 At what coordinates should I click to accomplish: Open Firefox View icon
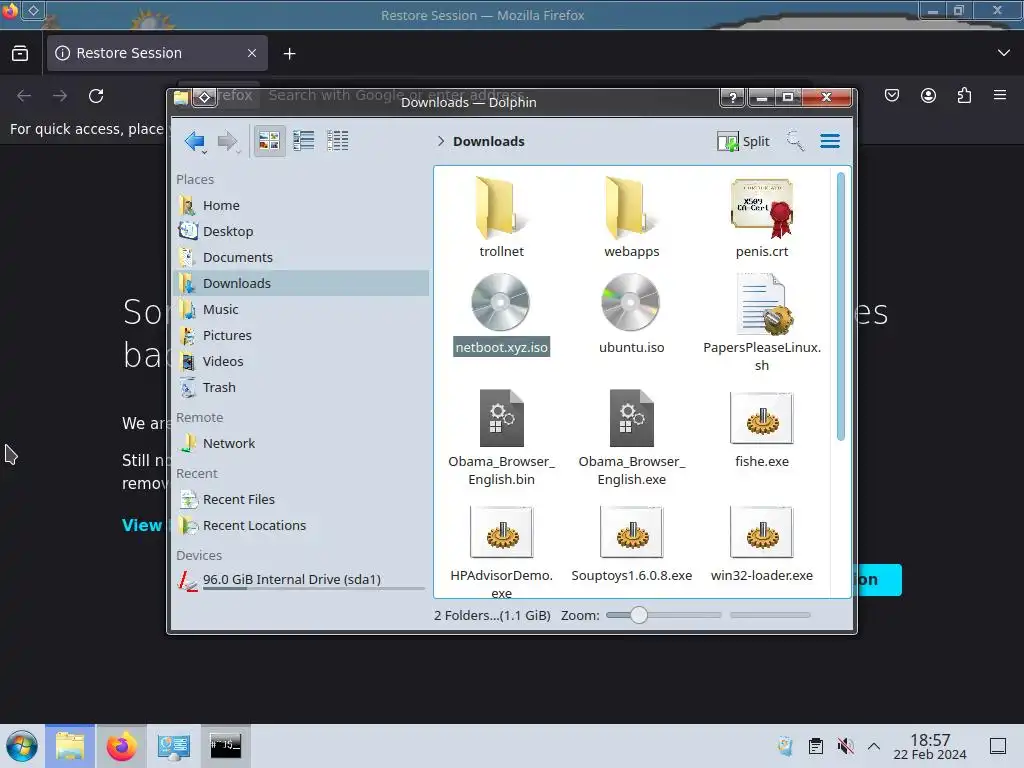tap(20, 54)
